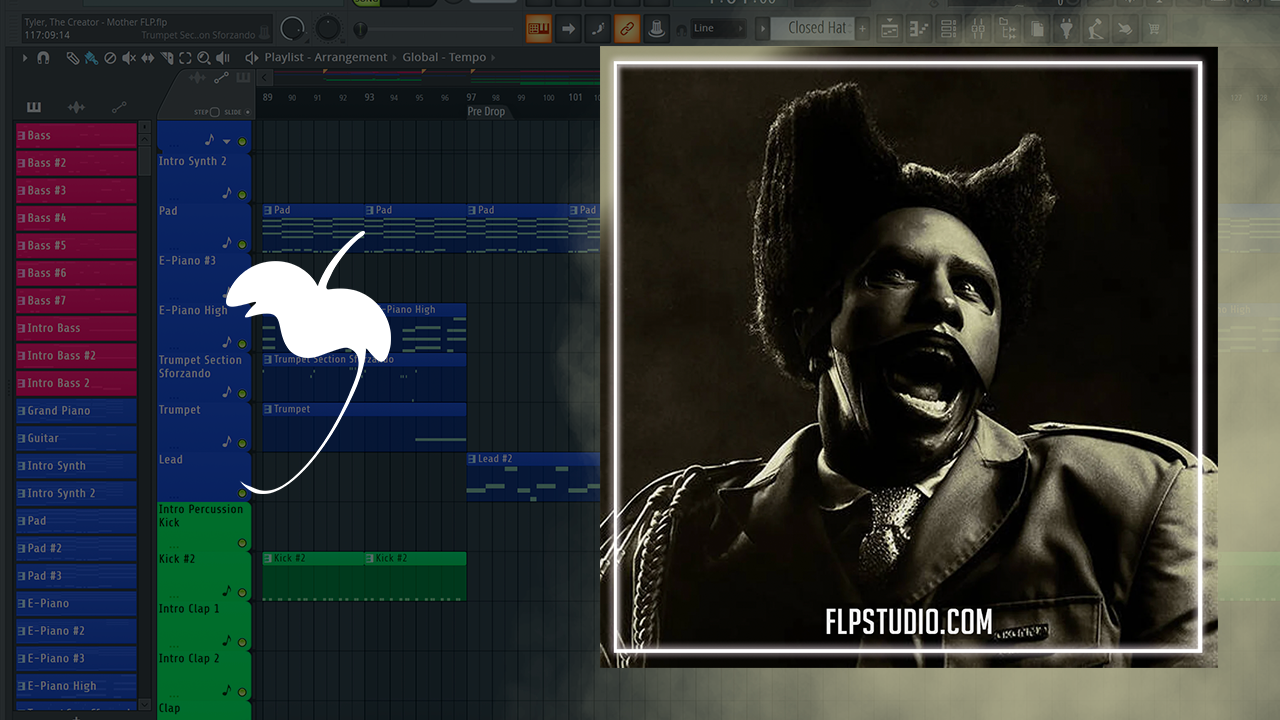Viewport: 1280px width, 720px height.
Task: Enable the magnet snap icon
Action: [x=43, y=58]
